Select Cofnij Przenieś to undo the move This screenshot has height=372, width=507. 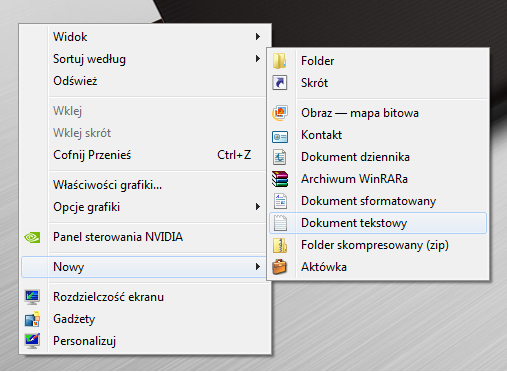[145, 155]
